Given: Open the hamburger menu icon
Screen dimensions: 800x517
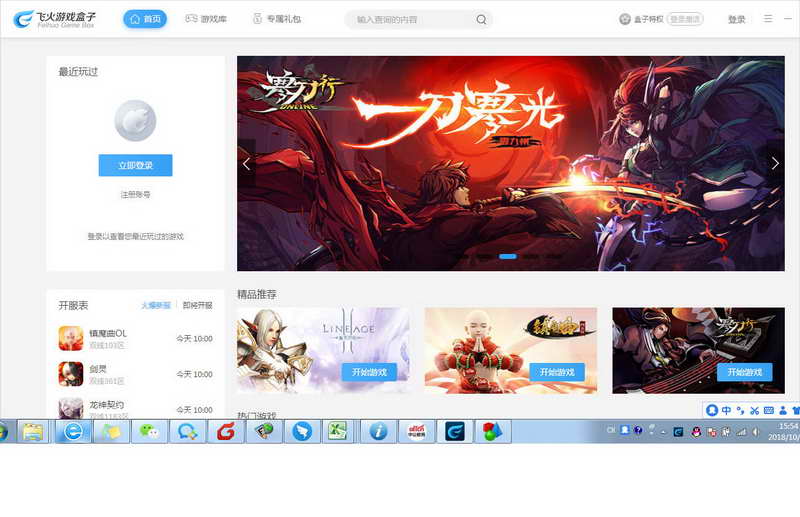Looking at the screenshot, I should tap(768, 19).
